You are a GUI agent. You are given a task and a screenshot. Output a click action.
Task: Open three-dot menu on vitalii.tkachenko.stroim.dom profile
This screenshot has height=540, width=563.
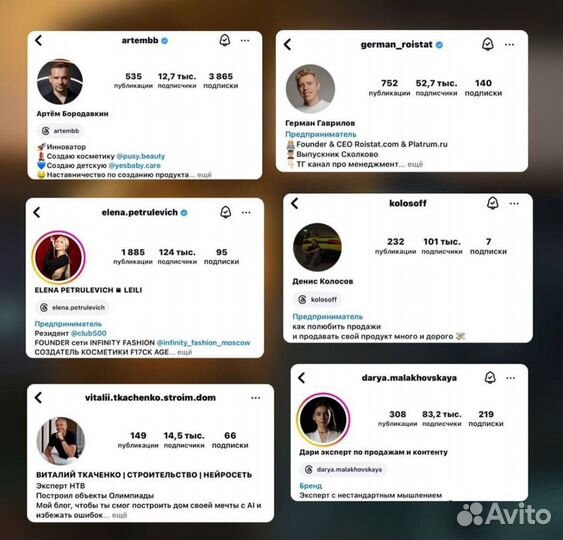pos(255,398)
